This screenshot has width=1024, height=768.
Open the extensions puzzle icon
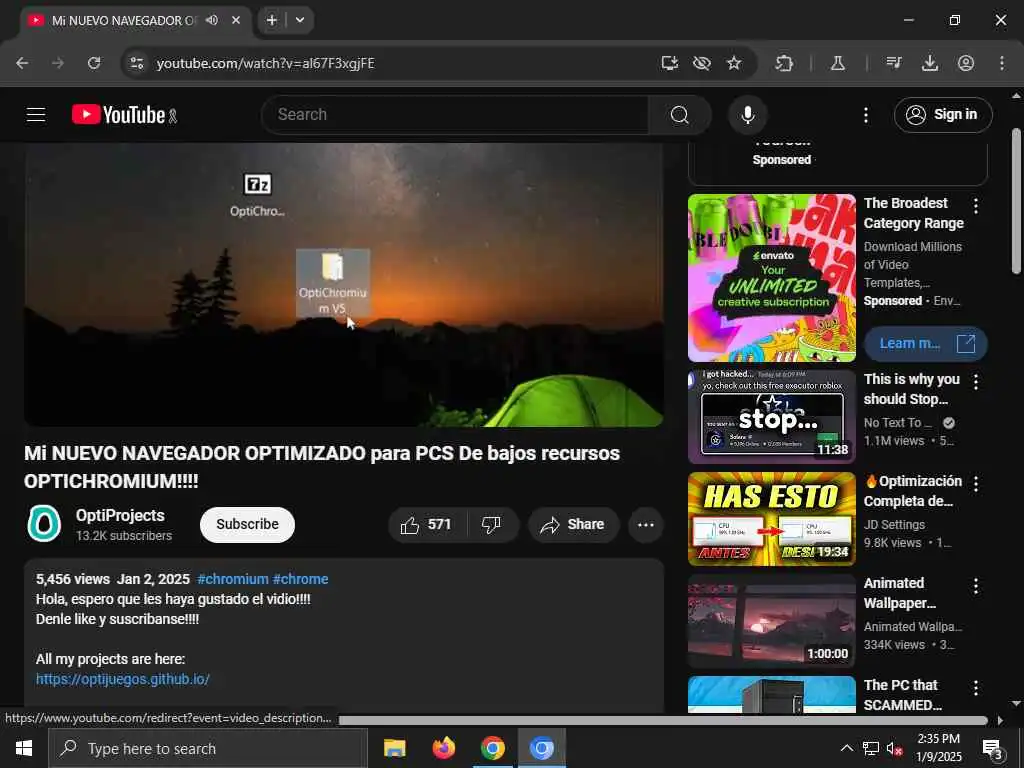click(x=784, y=63)
